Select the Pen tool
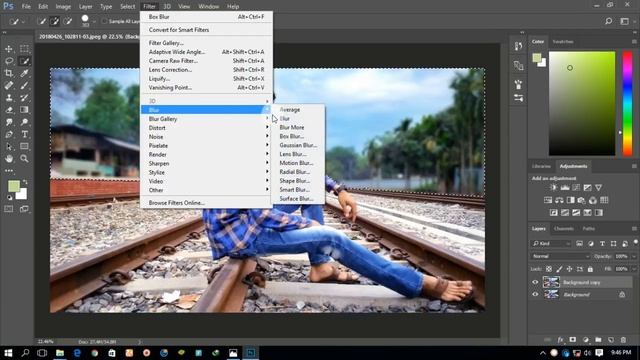The height and width of the screenshot is (360, 640). (x=9, y=134)
